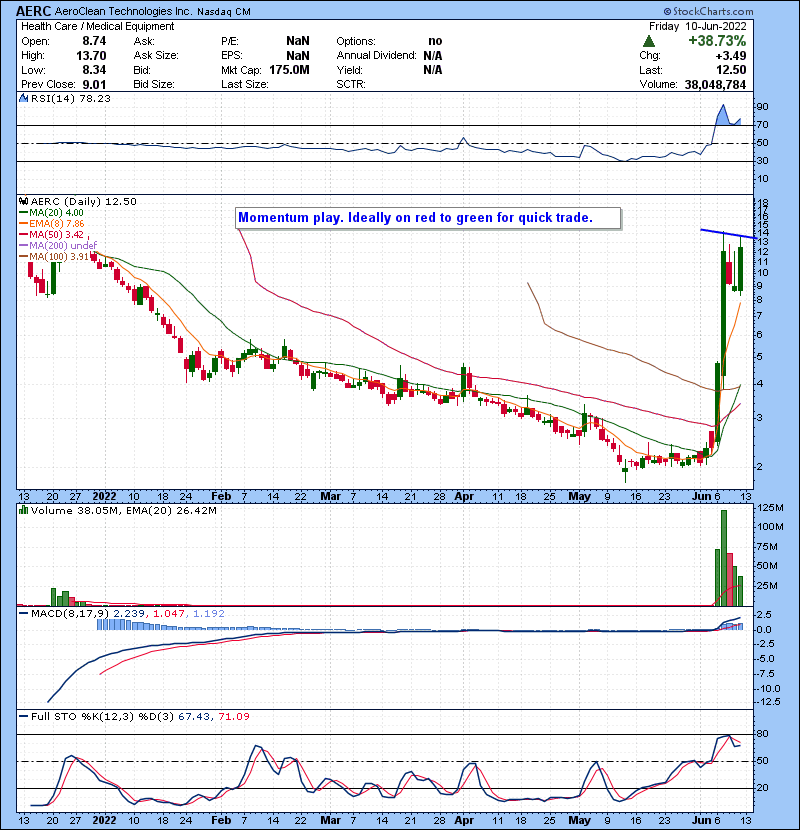The height and width of the screenshot is (830, 800).
Task: Click the AeroClean Technologies Inc. company name
Action: pyautogui.click(x=124, y=11)
